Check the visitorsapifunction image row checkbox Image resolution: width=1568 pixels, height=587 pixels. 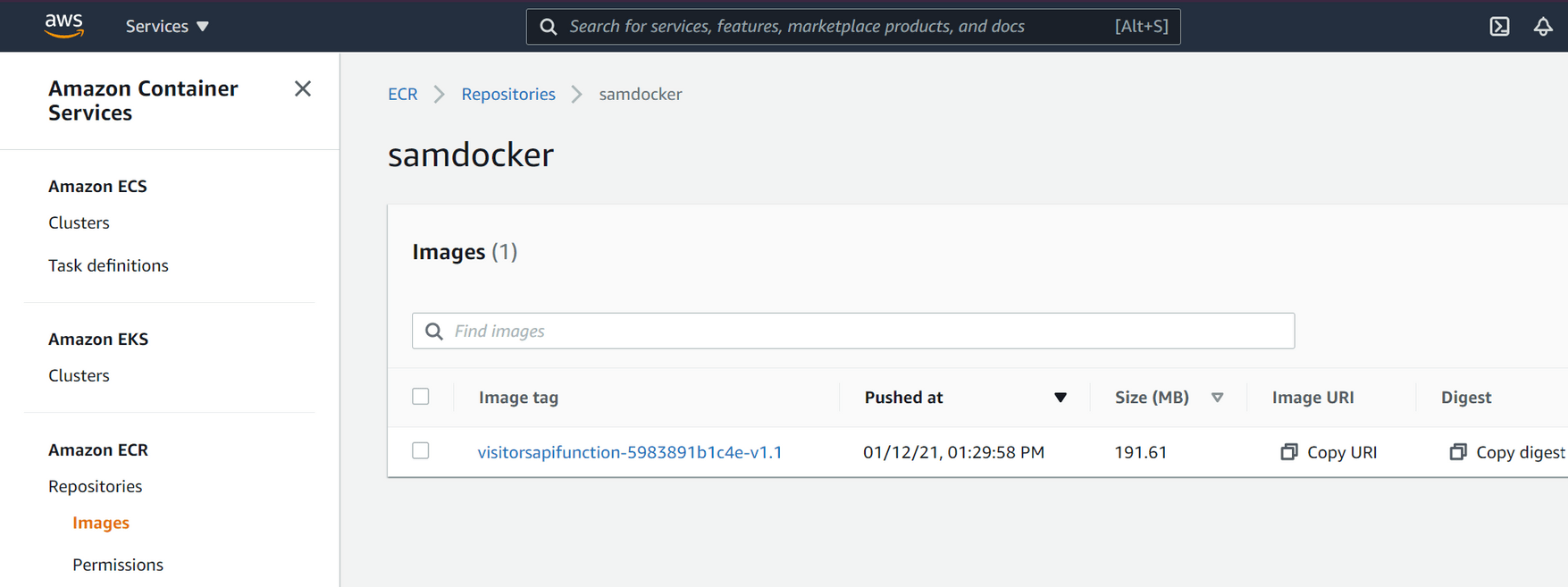coord(421,451)
